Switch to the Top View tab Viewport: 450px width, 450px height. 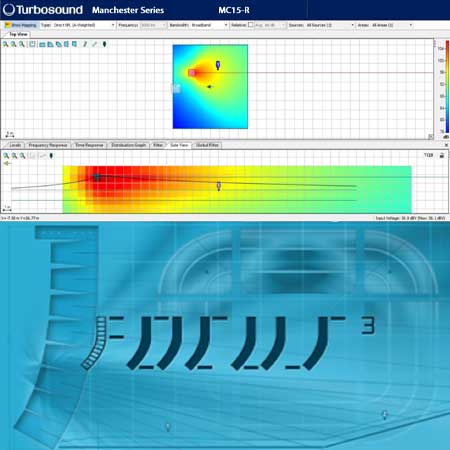[18, 34]
